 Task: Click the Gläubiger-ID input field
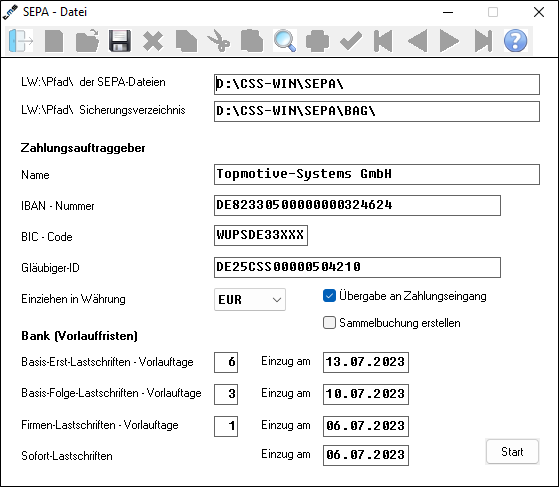point(357,267)
